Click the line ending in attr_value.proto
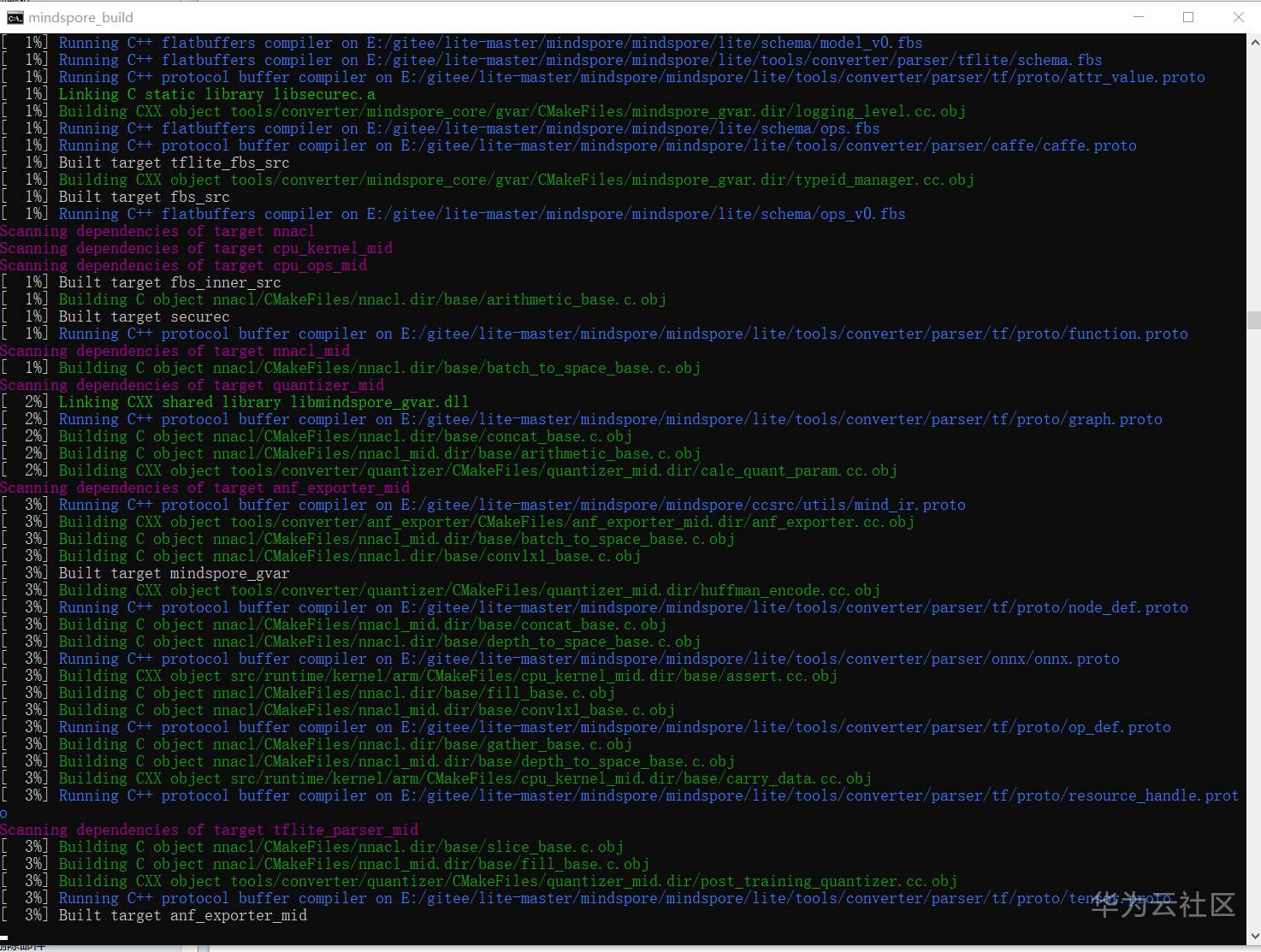Viewport: 1261px width, 952px height. (602, 77)
